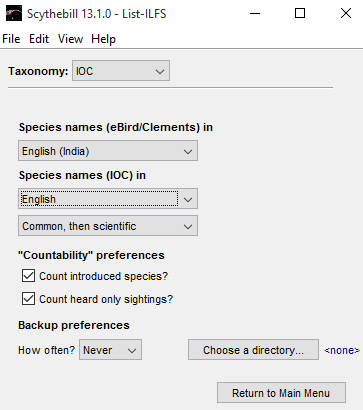The height and width of the screenshot is (410, 363).
Task: Expand the Common, then scientific dropdown
Action: coord(108,226)
